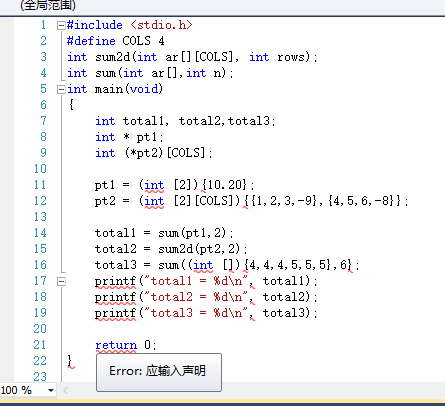The width and height of the screenshot is (445, 406).
Task: Click the closing brace with red squiggle
Action: point(70,361)
